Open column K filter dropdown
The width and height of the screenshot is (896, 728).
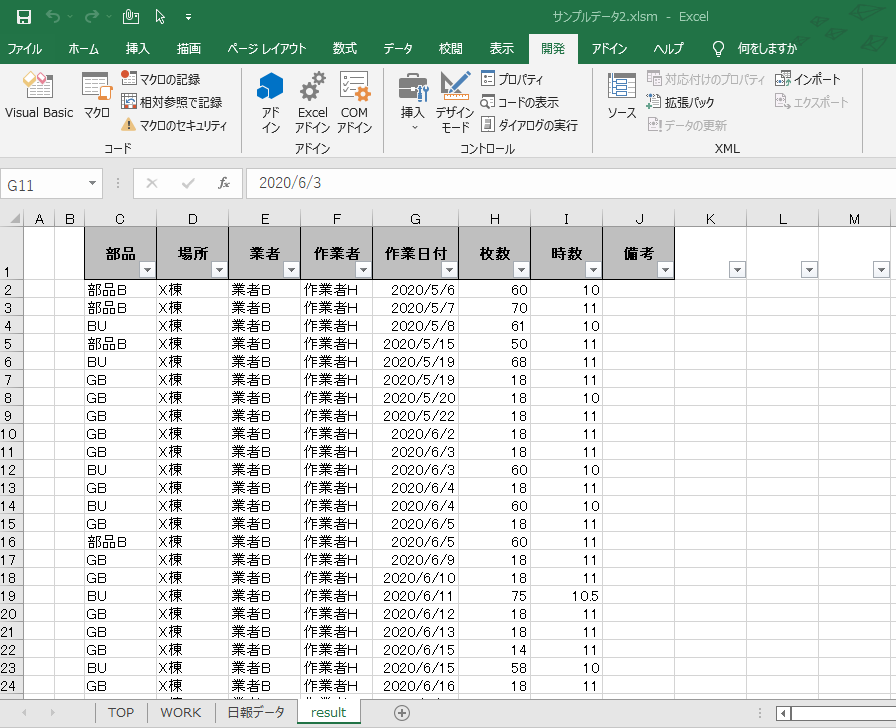point(738,270)
